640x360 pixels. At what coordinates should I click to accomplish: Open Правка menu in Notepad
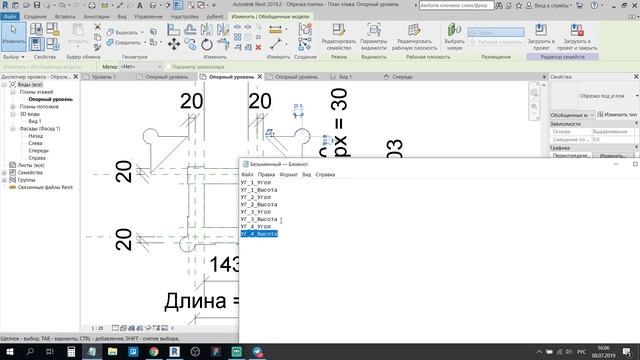pos(266,175)
